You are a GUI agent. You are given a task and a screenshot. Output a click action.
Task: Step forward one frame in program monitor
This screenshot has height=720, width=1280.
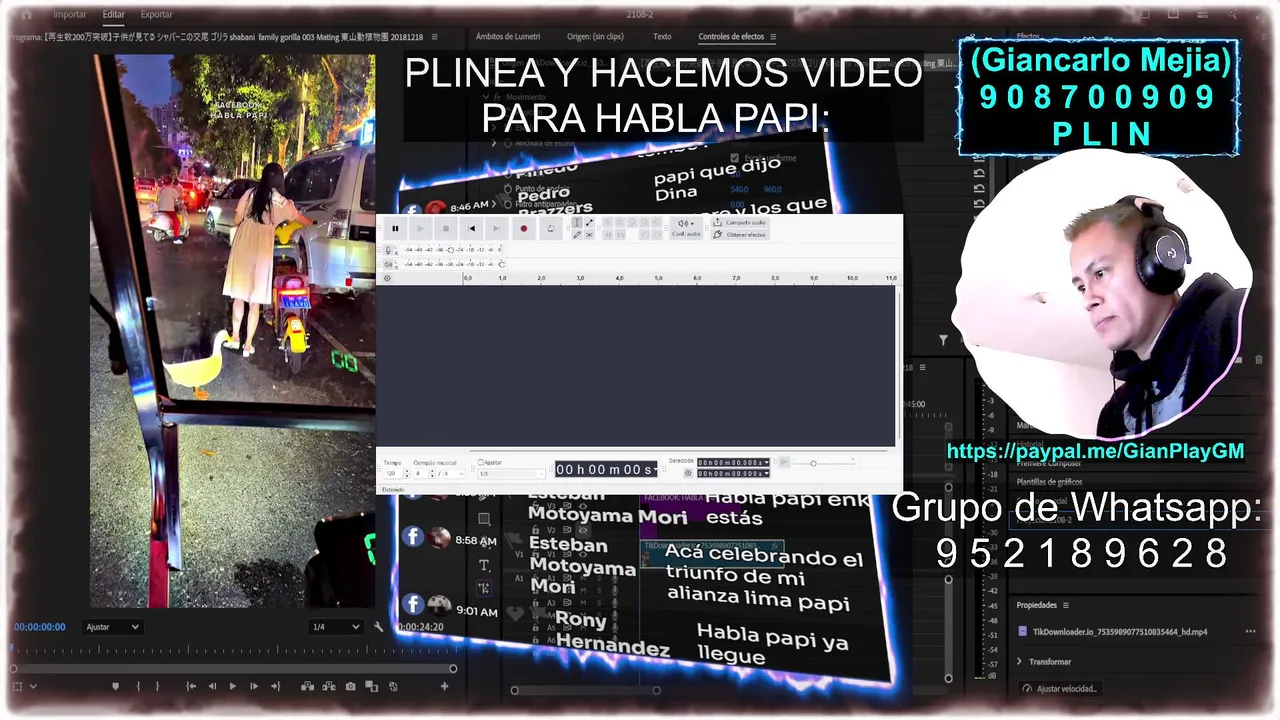tap(253, 686)
